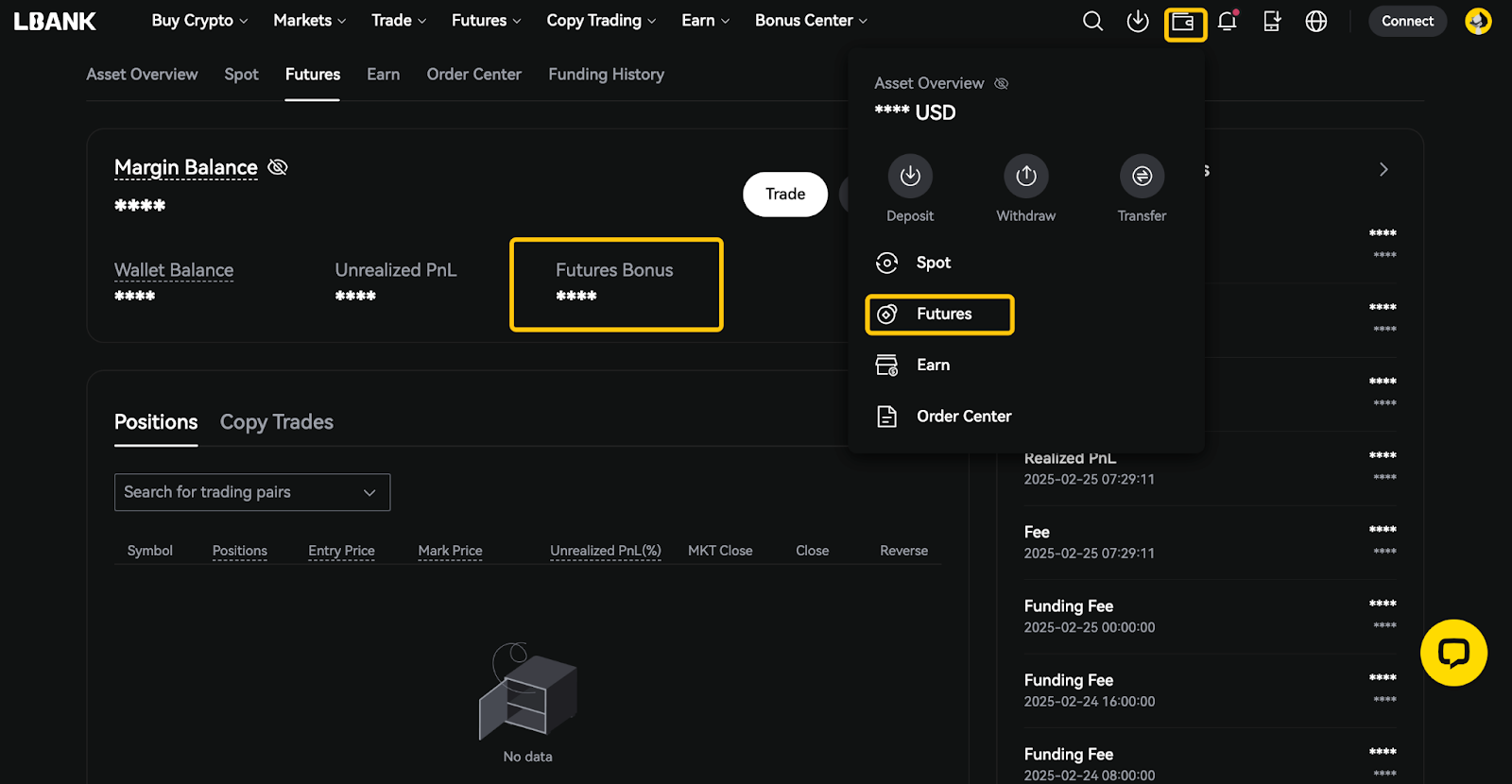1512x784 pixels.
Task: Click the Connect button
Action: pyautogui.click(x=1407, y=21)
